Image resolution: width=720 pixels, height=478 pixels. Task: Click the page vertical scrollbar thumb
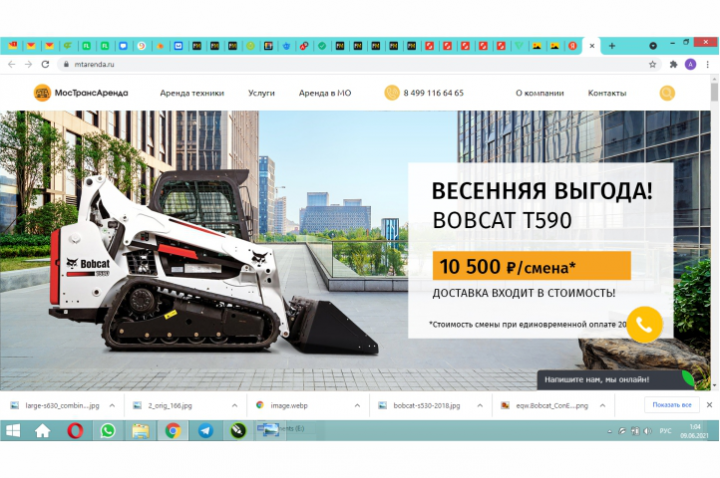point(714,90)
